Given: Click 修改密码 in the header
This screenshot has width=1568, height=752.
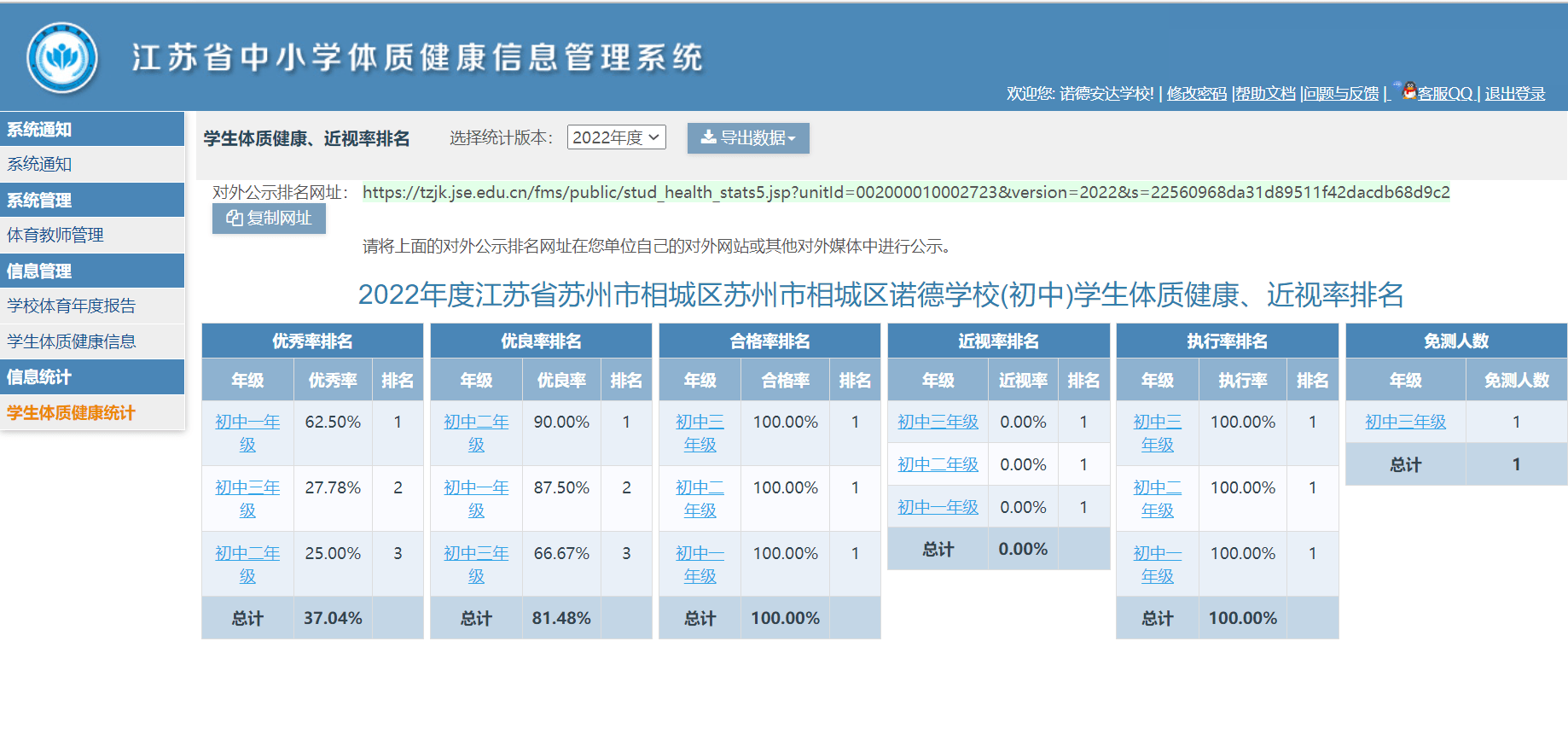Looking at the screenshot, I should click(x=1196, y=94).
